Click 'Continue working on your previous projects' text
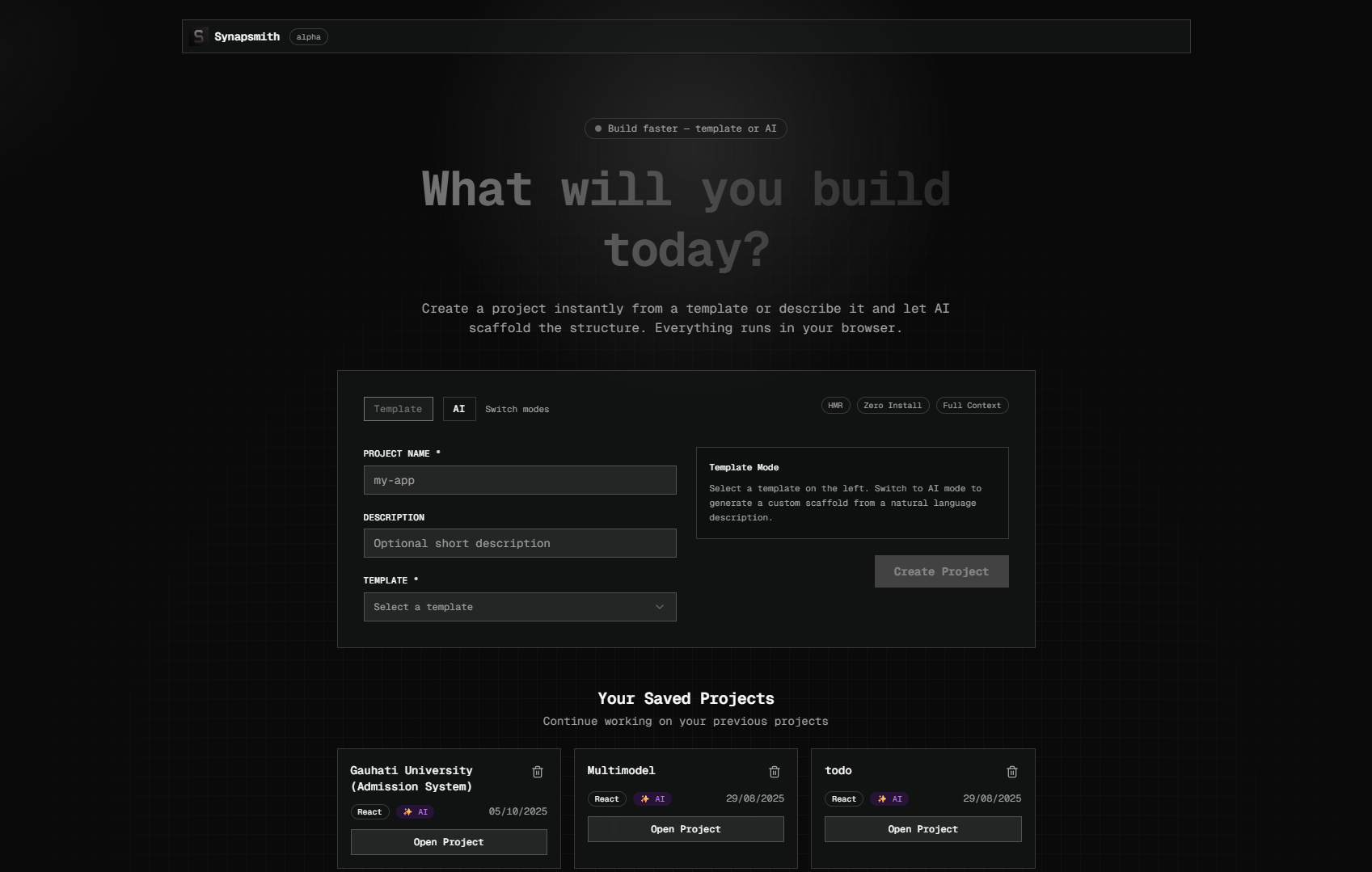1372x872 pixels. pyautogui.click(x=686, y=721)
